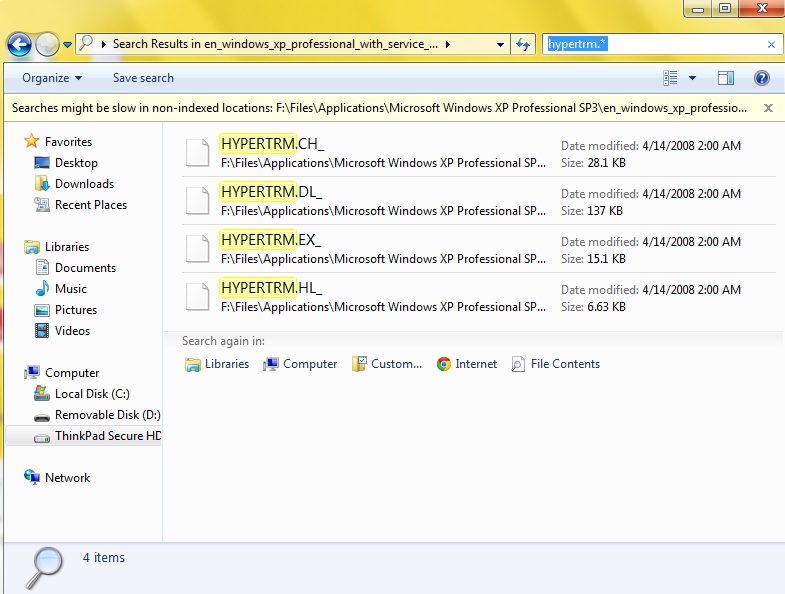
Task: Go back with the blue Back arrow
Action: point(19,45)
